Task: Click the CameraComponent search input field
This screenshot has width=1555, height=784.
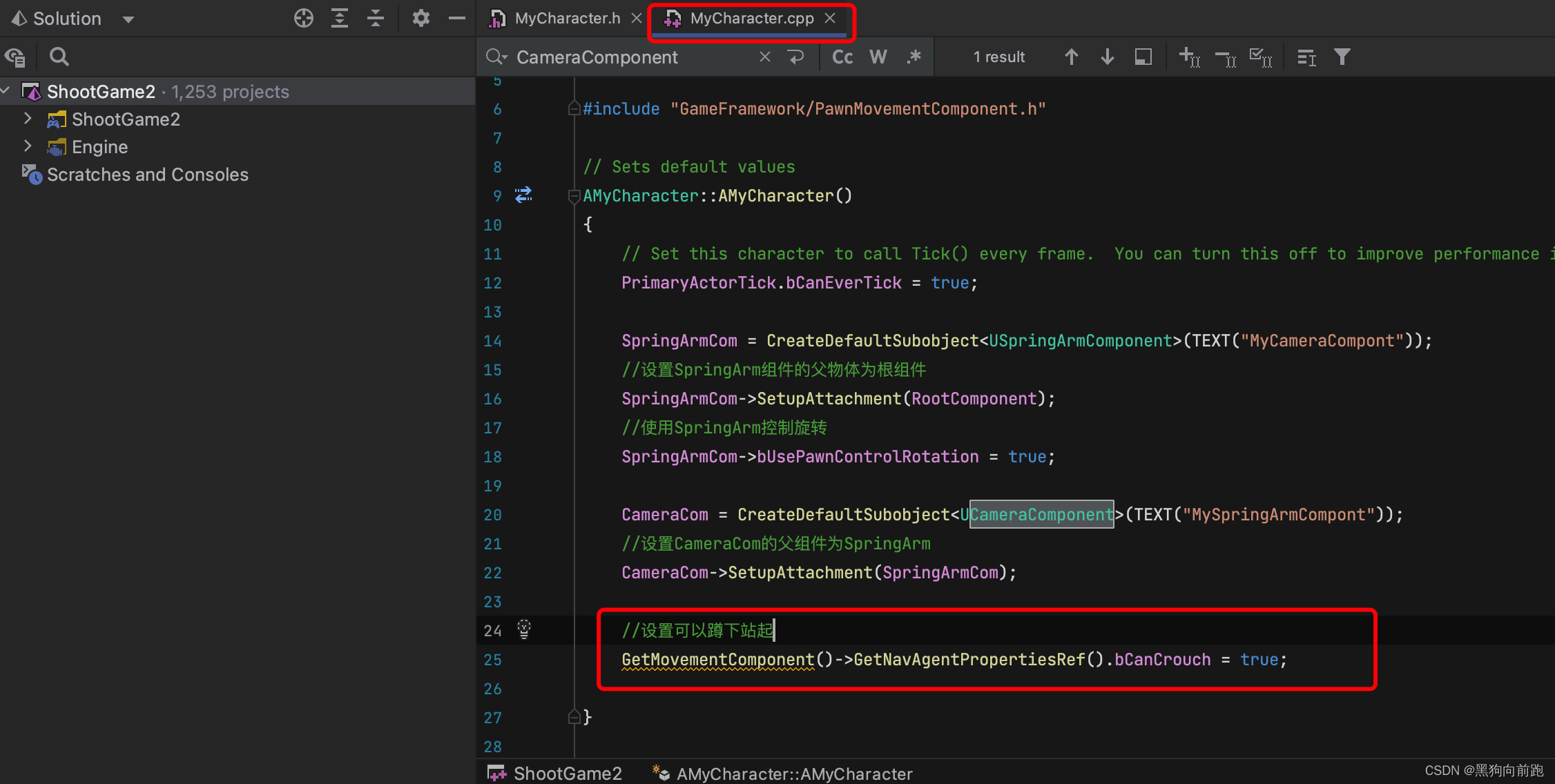Action: pos(621,57)
